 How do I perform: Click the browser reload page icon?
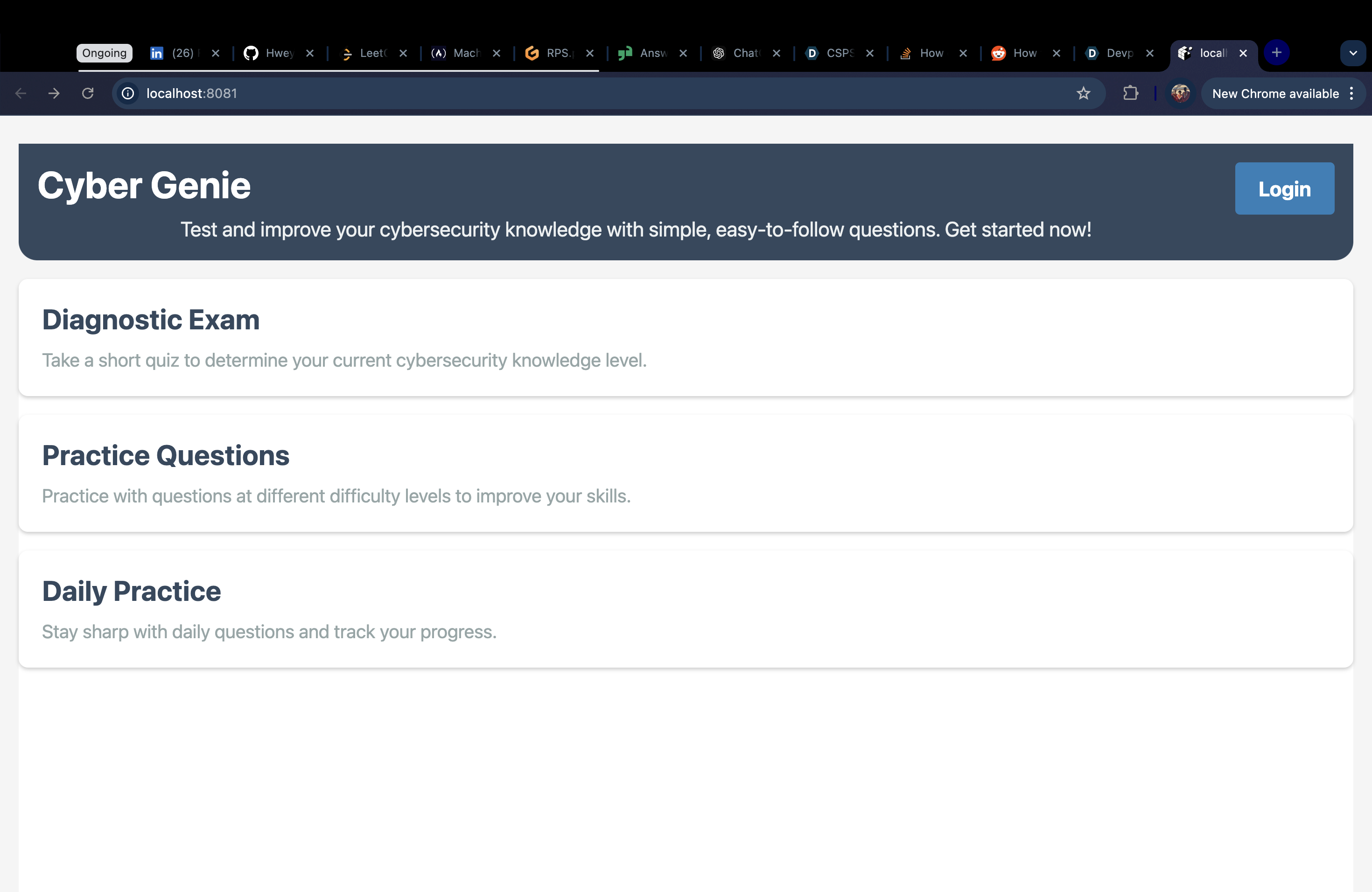point(88,93)
